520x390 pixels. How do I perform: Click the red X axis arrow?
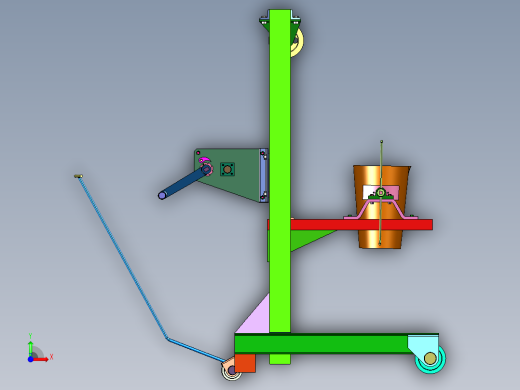tap(41, 359)
